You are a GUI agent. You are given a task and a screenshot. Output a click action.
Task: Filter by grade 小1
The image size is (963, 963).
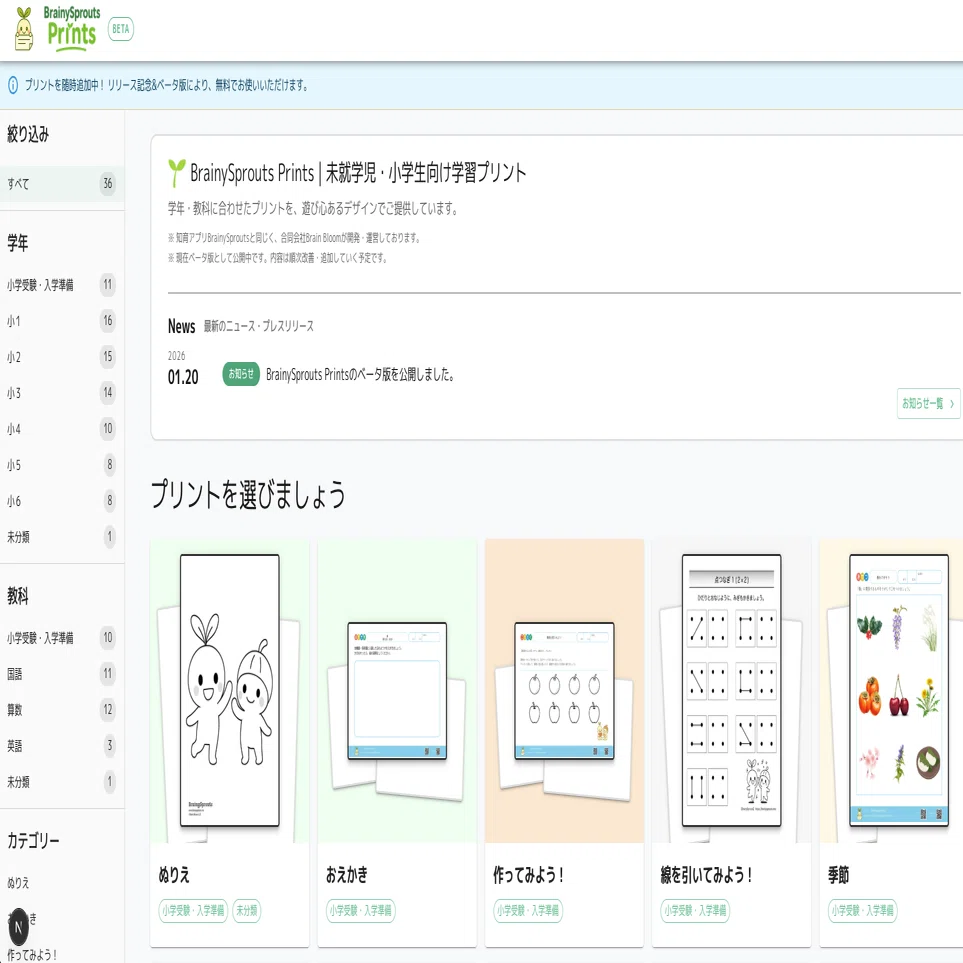(62, 321)
